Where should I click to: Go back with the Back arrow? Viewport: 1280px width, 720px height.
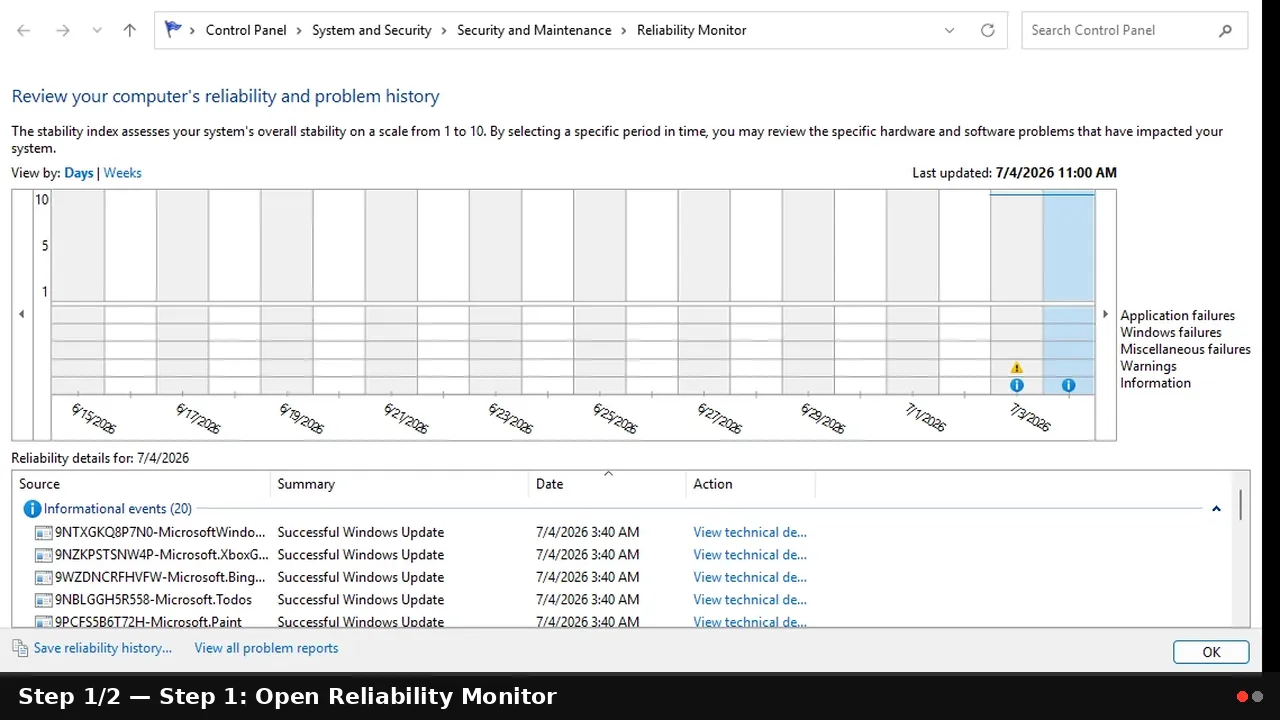click(24, 30)
